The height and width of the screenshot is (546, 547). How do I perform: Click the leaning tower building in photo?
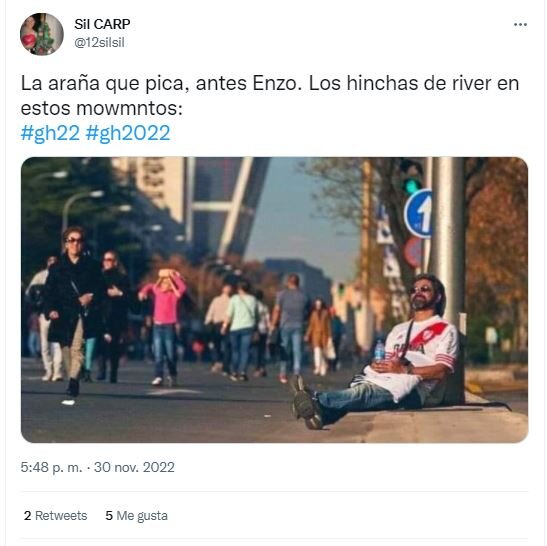click(x=227, y=206)
